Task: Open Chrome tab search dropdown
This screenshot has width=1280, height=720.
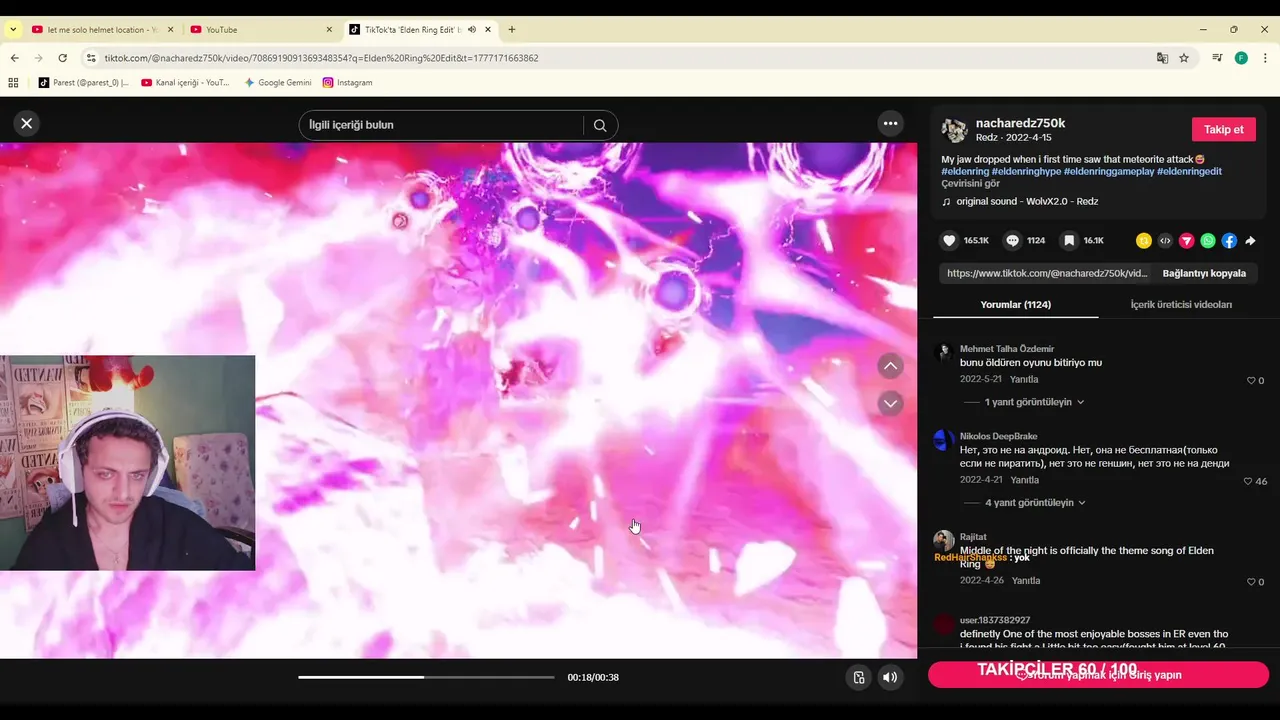Action: [13, 29]
